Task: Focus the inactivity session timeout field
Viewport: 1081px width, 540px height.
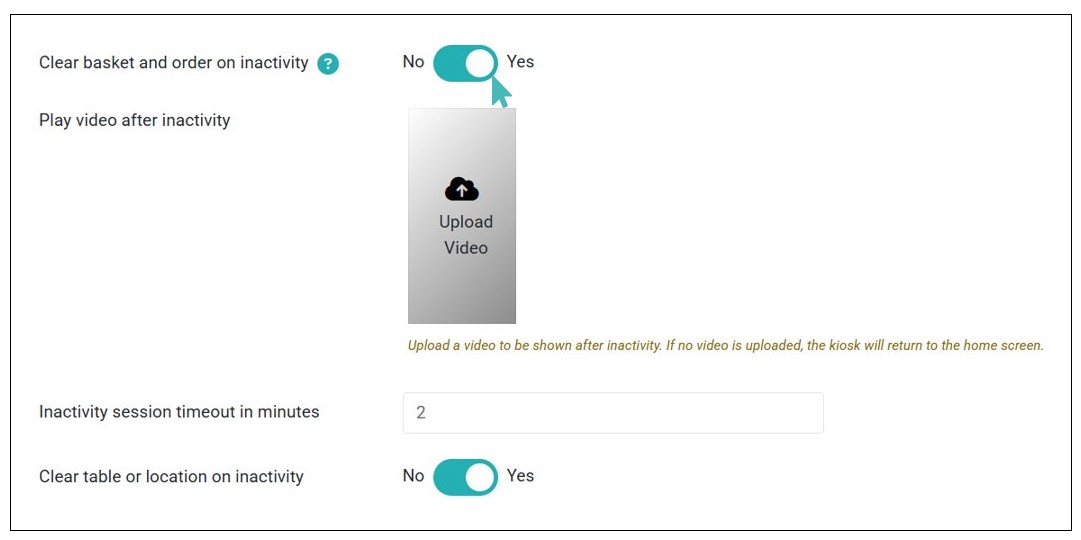Action: [x=612, y=413]
